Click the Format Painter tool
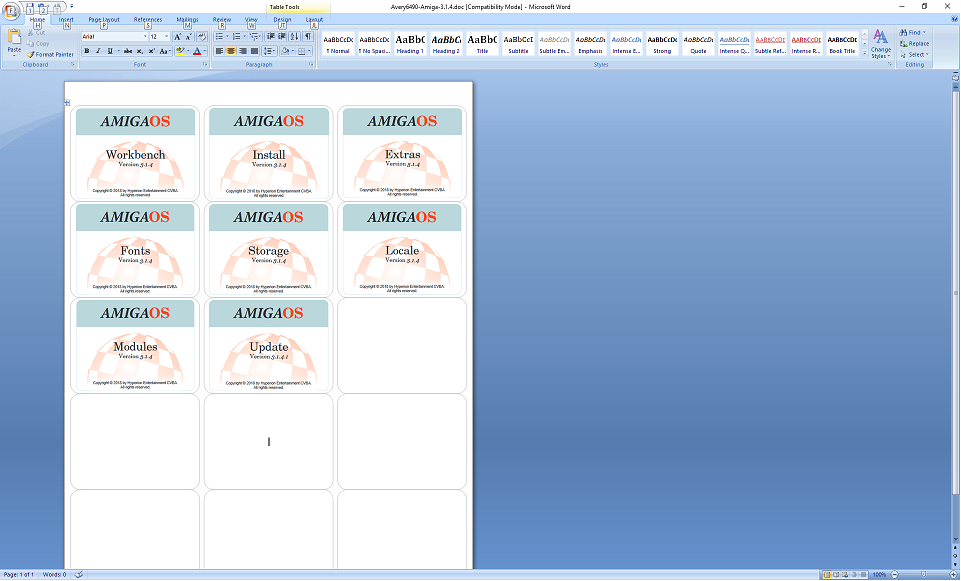 coord(49,54)
